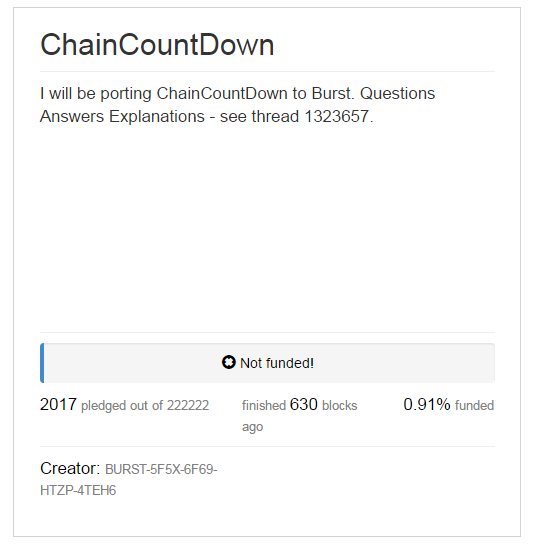Click the 'finished' label text

[264, 406]
